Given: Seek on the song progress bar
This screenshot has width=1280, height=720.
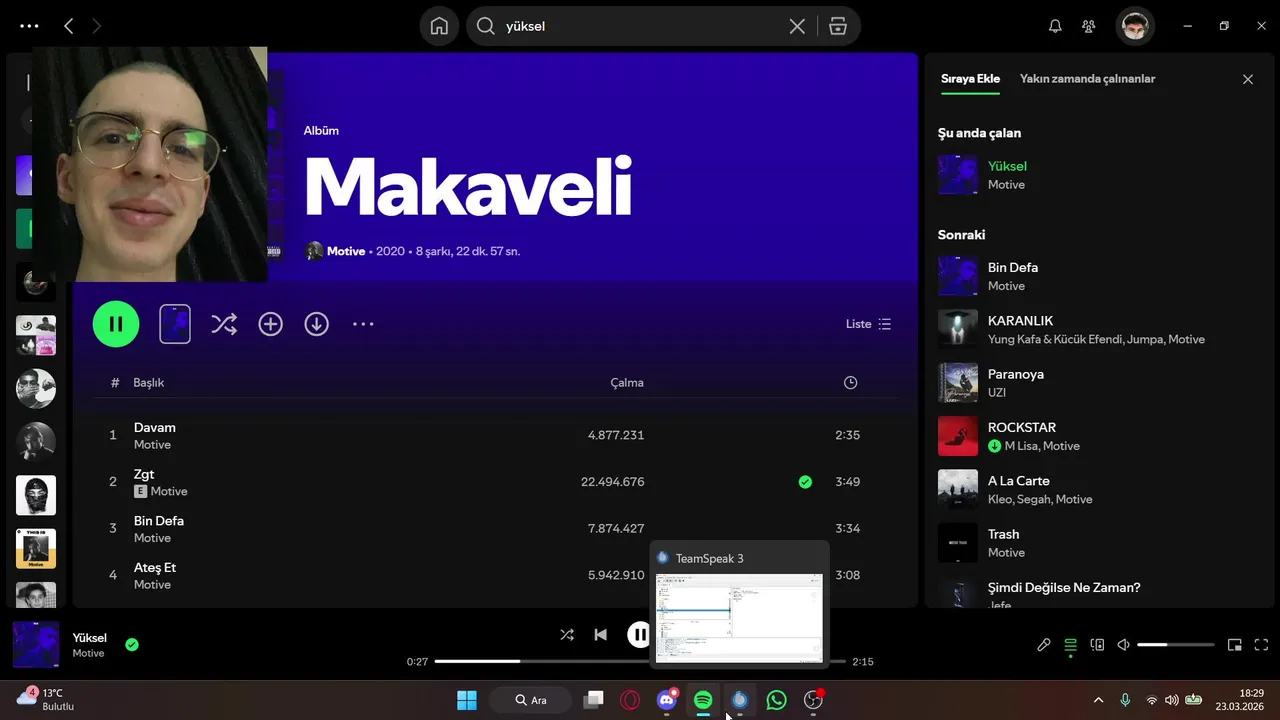Looking at the screenshot, I should [640, 661].
